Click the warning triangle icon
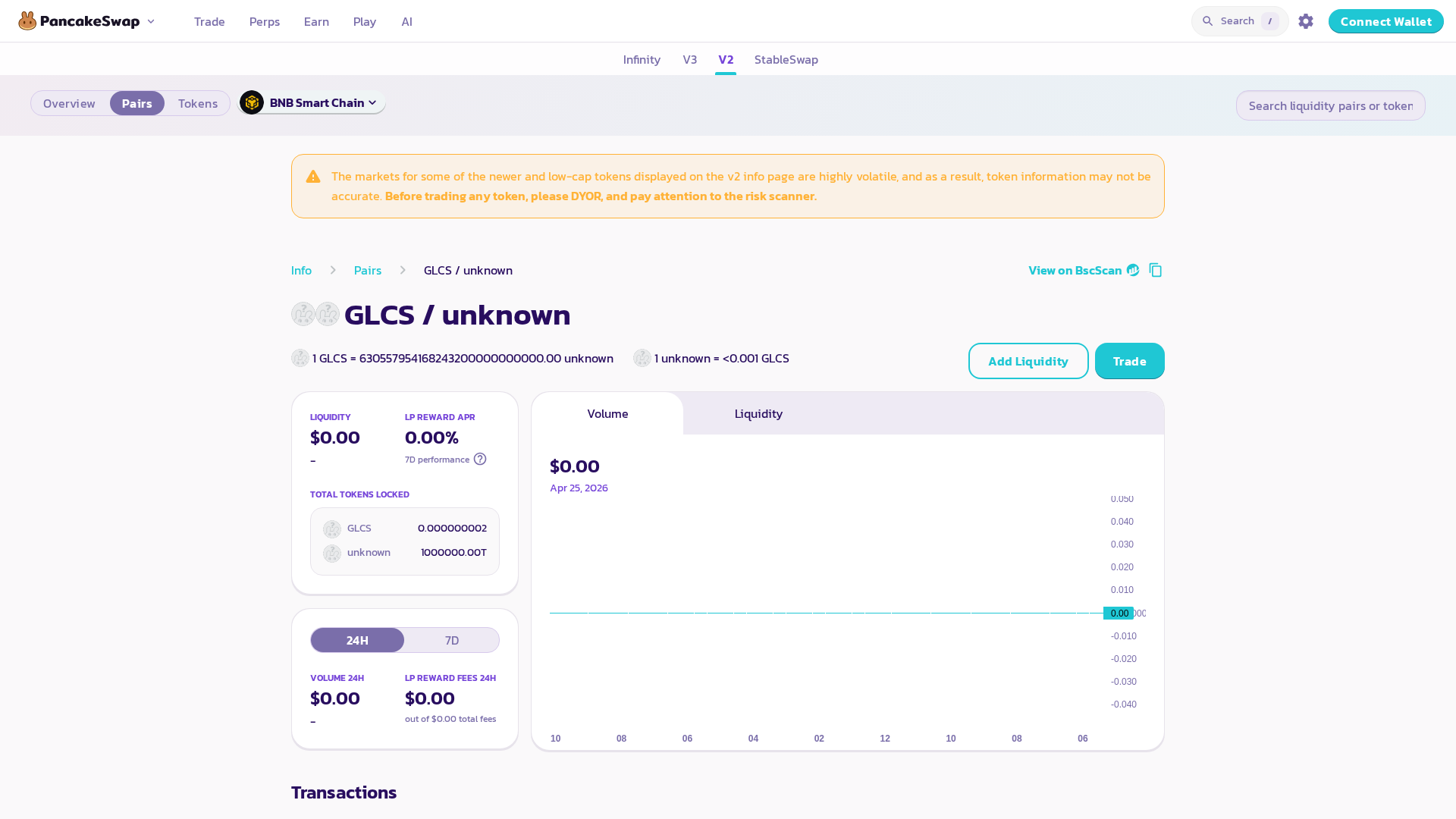 (313, 177)
